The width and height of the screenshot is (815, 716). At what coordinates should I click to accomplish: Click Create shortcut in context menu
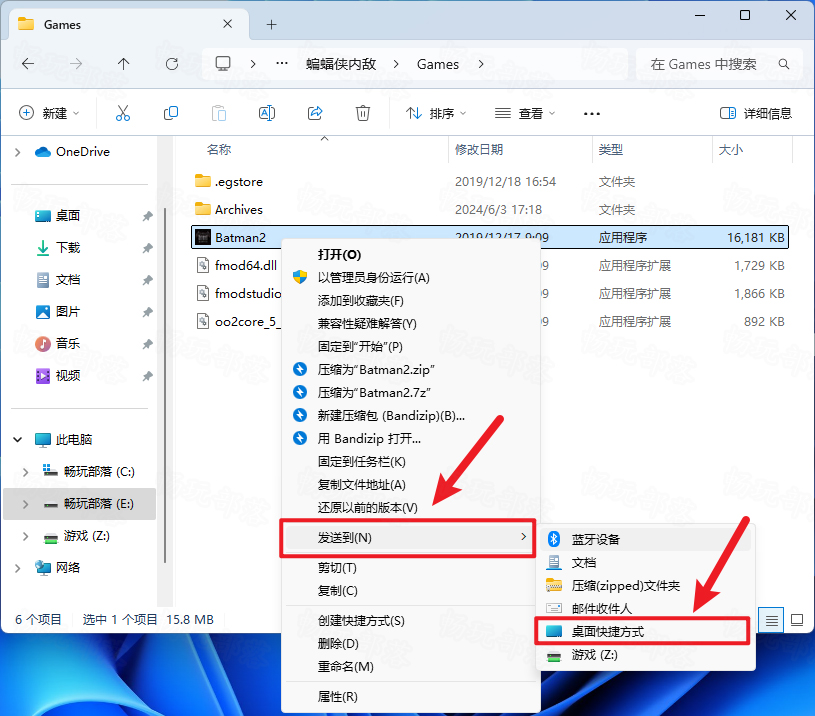[x=411, y=620]
